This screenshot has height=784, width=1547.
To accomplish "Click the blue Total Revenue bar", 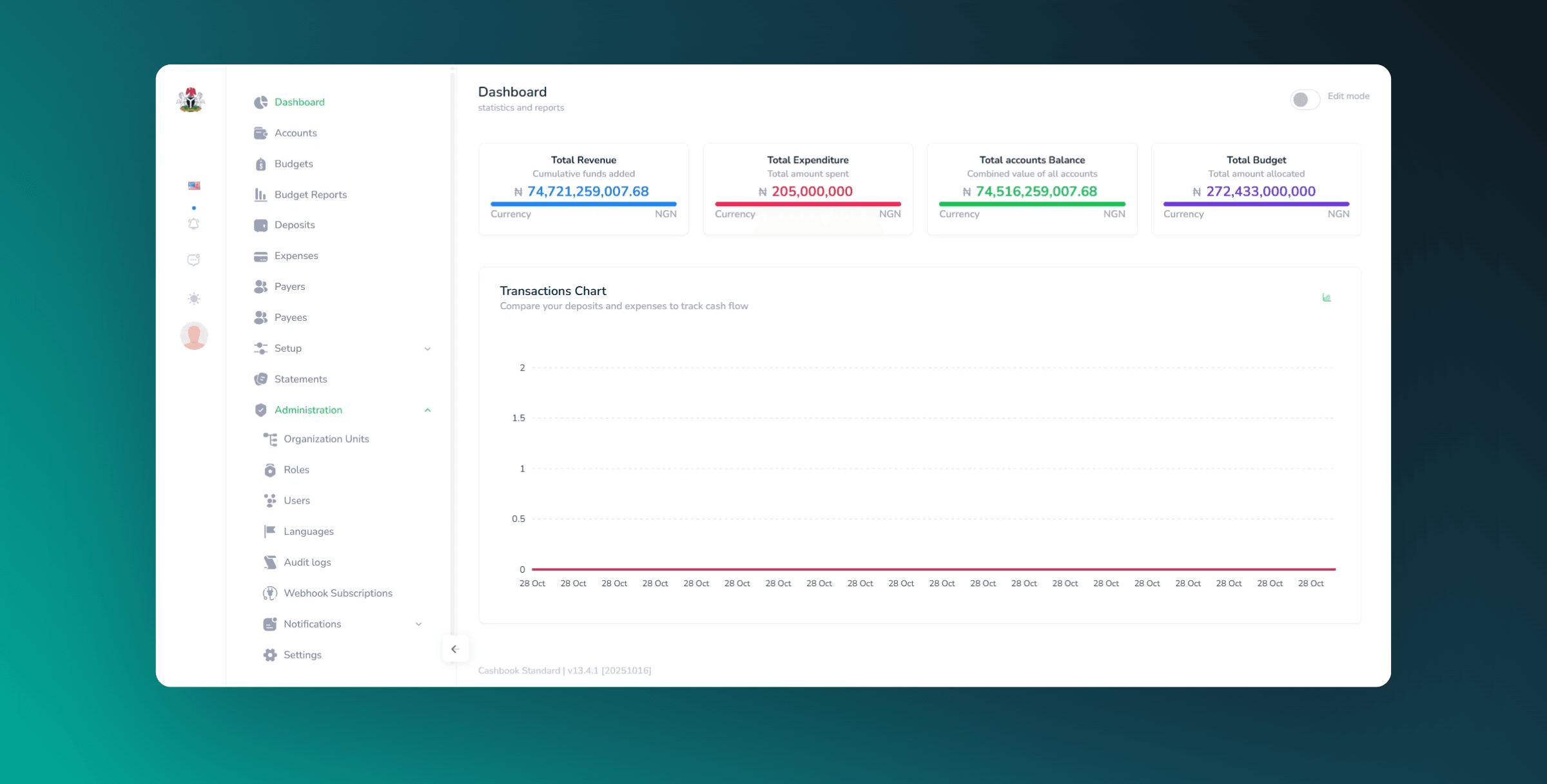I will 583,204.
